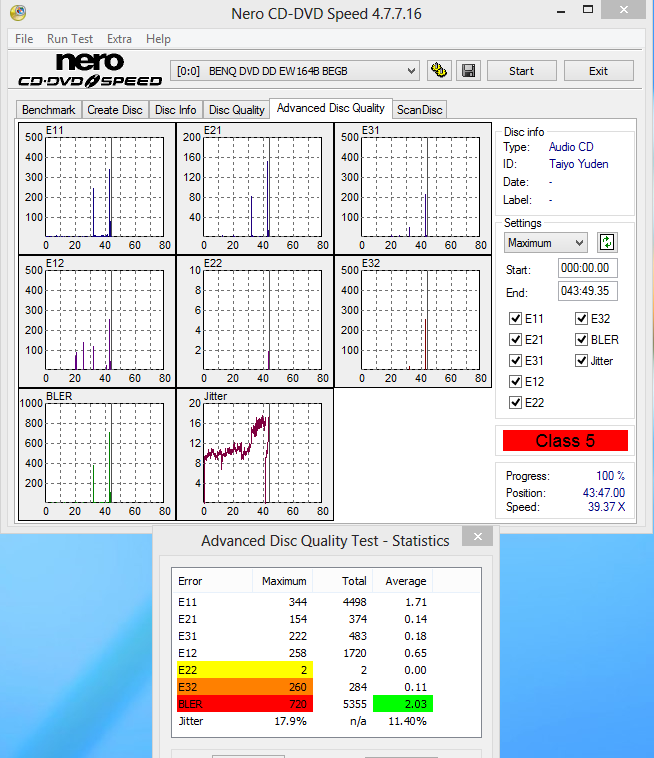Click the yellow E22 maximum cell
The width and height of the screenshot is (654, 758).
(245, 670)
